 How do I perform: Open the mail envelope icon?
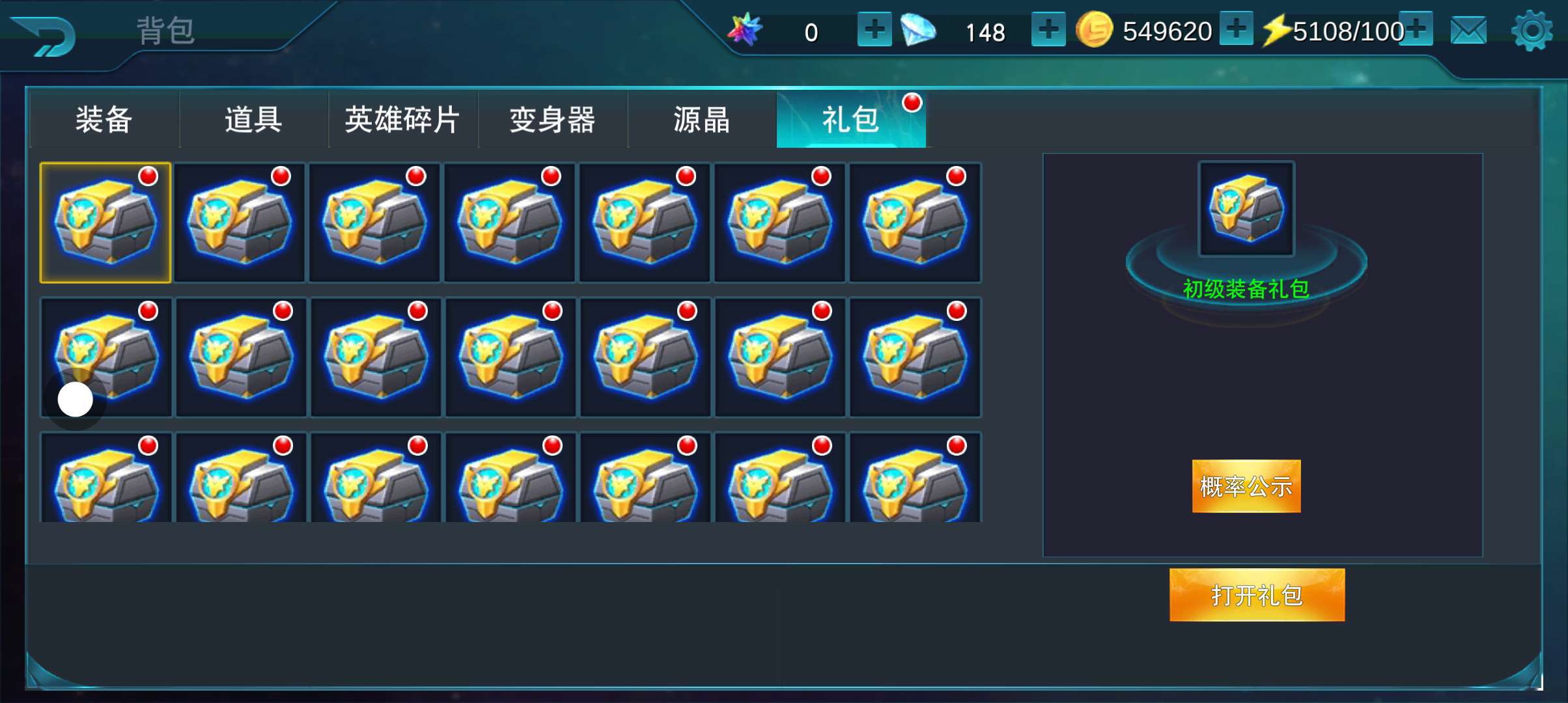pos(1468,31)
